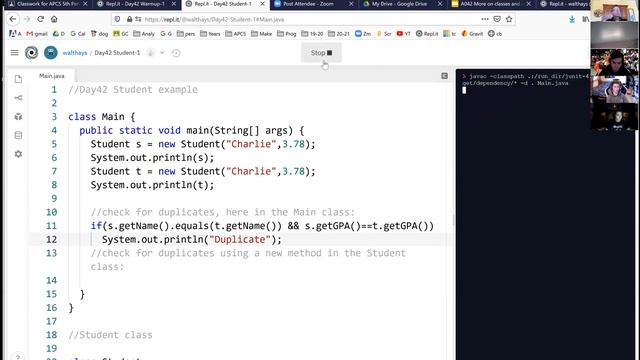
Task: Open the gmail bookmark
Action: coord(37,34)
